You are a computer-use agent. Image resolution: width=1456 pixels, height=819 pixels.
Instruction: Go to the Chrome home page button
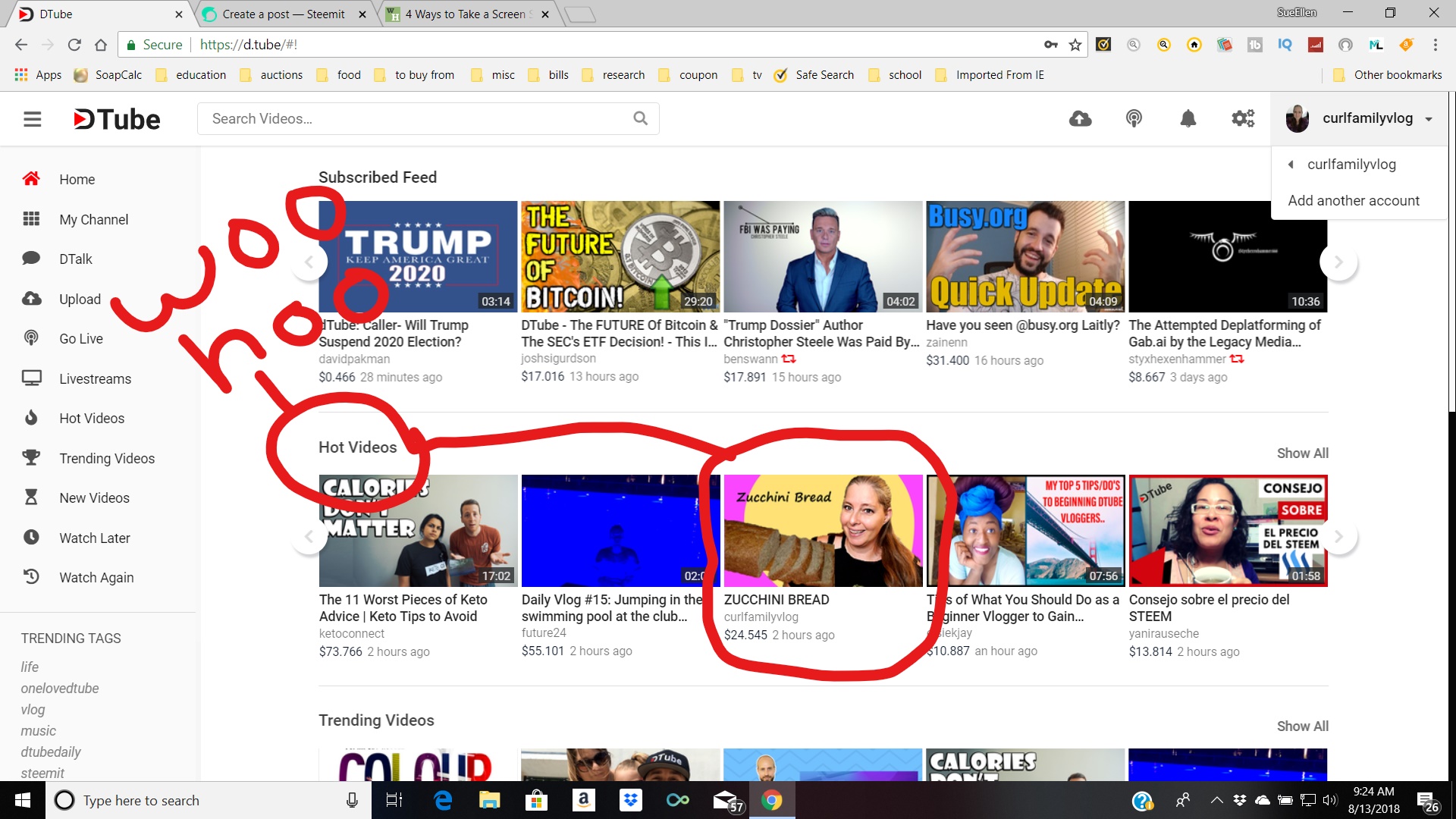(101, 45)
